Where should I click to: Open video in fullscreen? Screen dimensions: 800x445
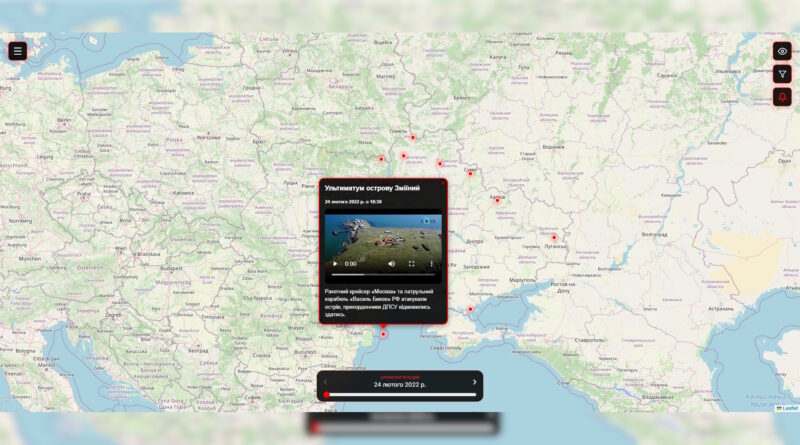pos(411,264)
